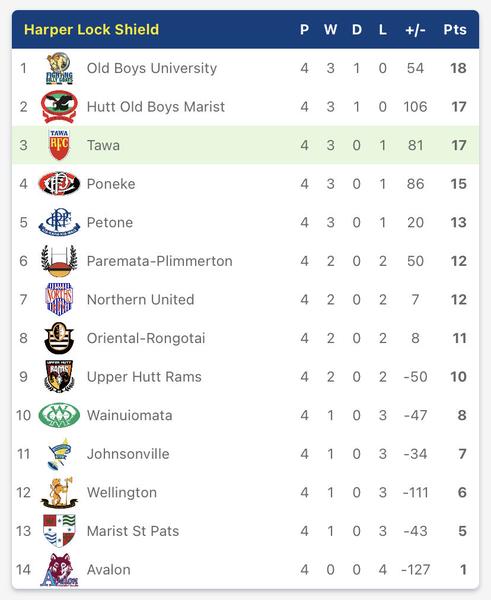Click the Old Boys University club logo
Viewport: 491px width, 600px height.
(59, 68)
